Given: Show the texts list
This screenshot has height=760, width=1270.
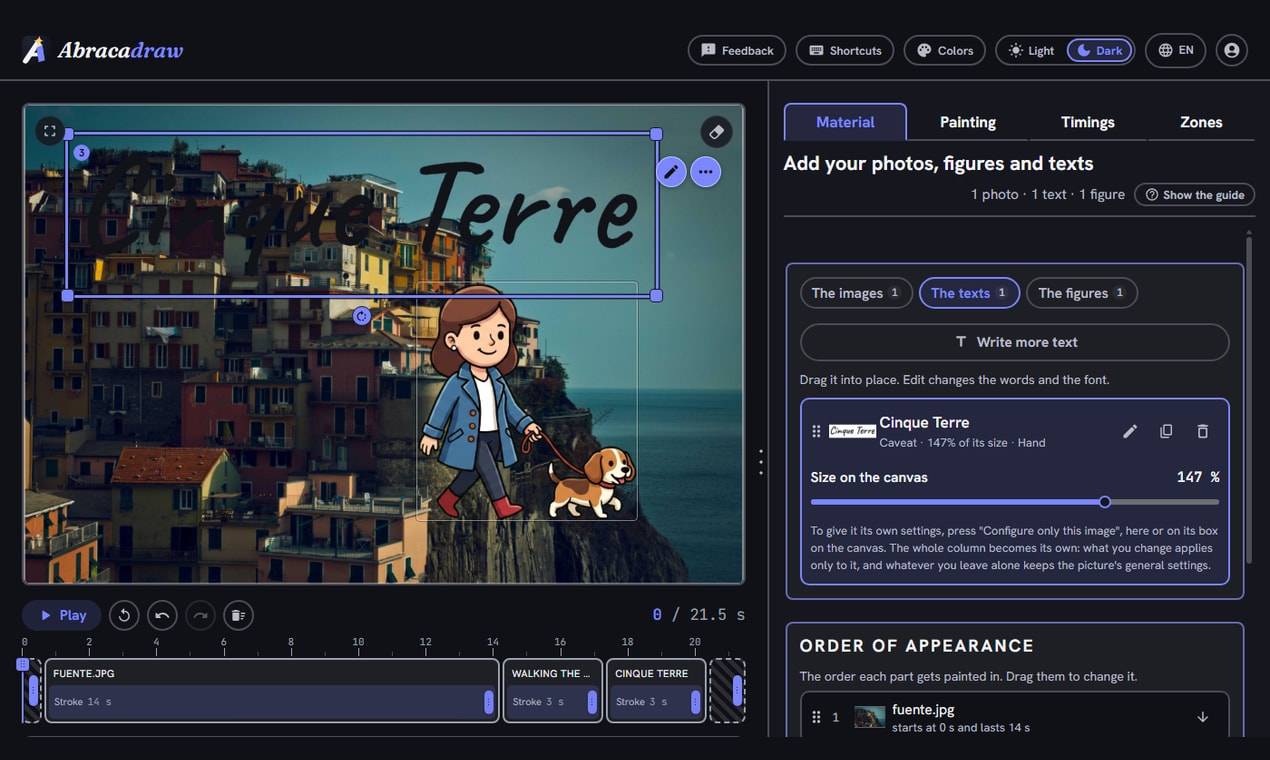Looking at the screenshot, I should click(x=969, y=293).
